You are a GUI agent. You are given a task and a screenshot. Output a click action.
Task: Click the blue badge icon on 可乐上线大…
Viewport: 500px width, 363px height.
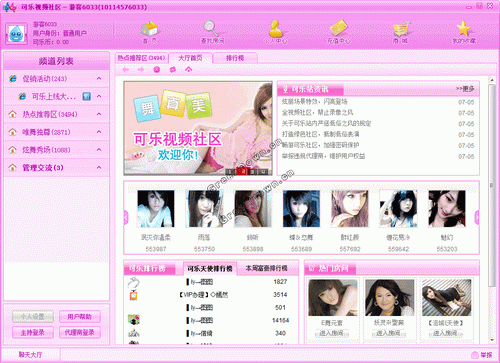click(86, 96)
